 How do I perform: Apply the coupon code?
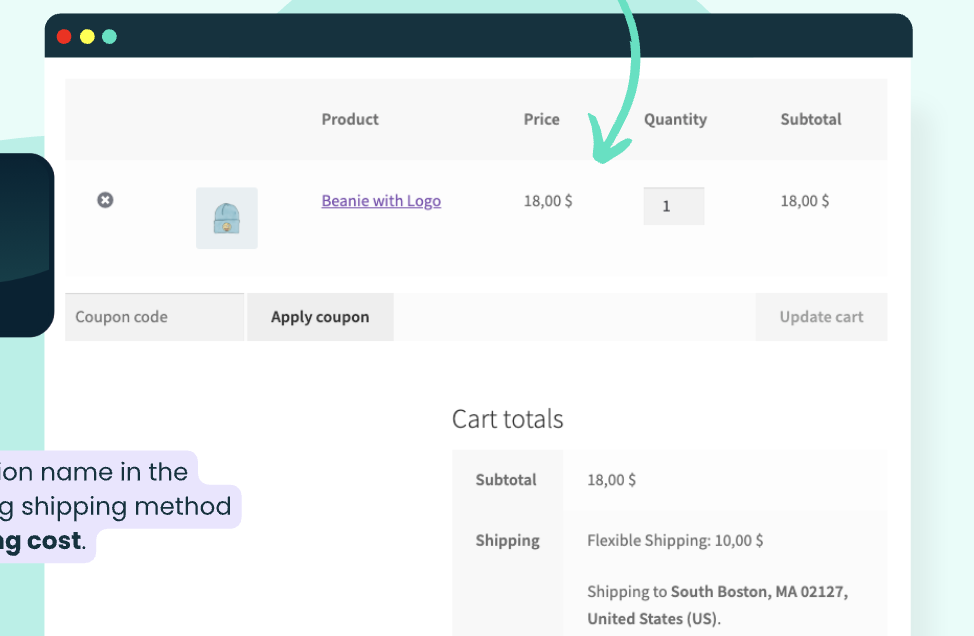click(x=320, y=317)
